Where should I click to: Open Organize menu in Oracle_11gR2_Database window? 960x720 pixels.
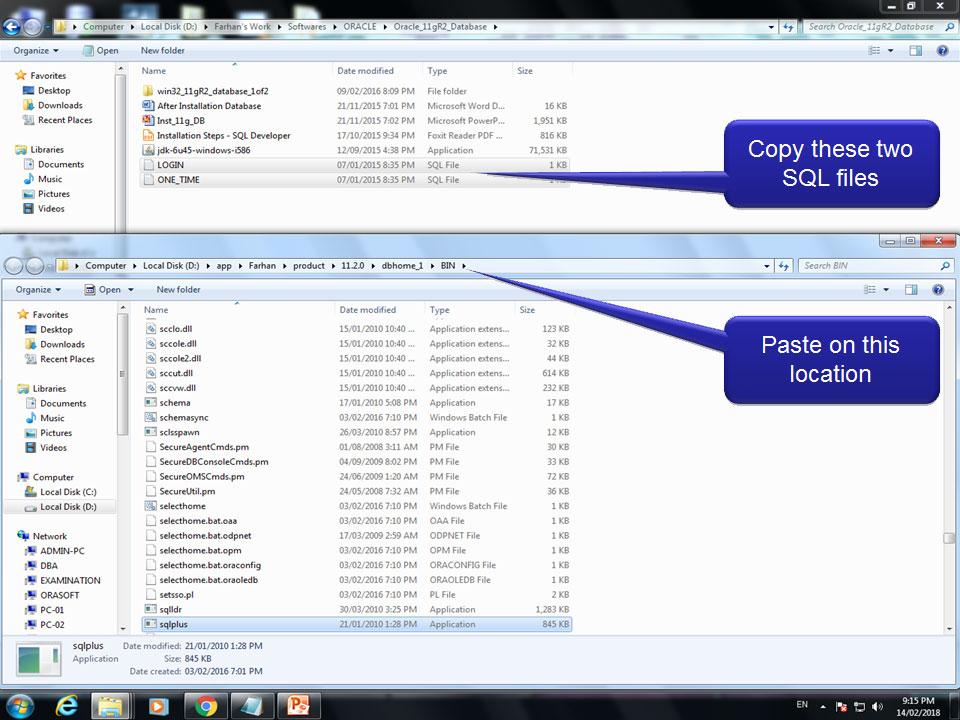(x=36, y=51)
